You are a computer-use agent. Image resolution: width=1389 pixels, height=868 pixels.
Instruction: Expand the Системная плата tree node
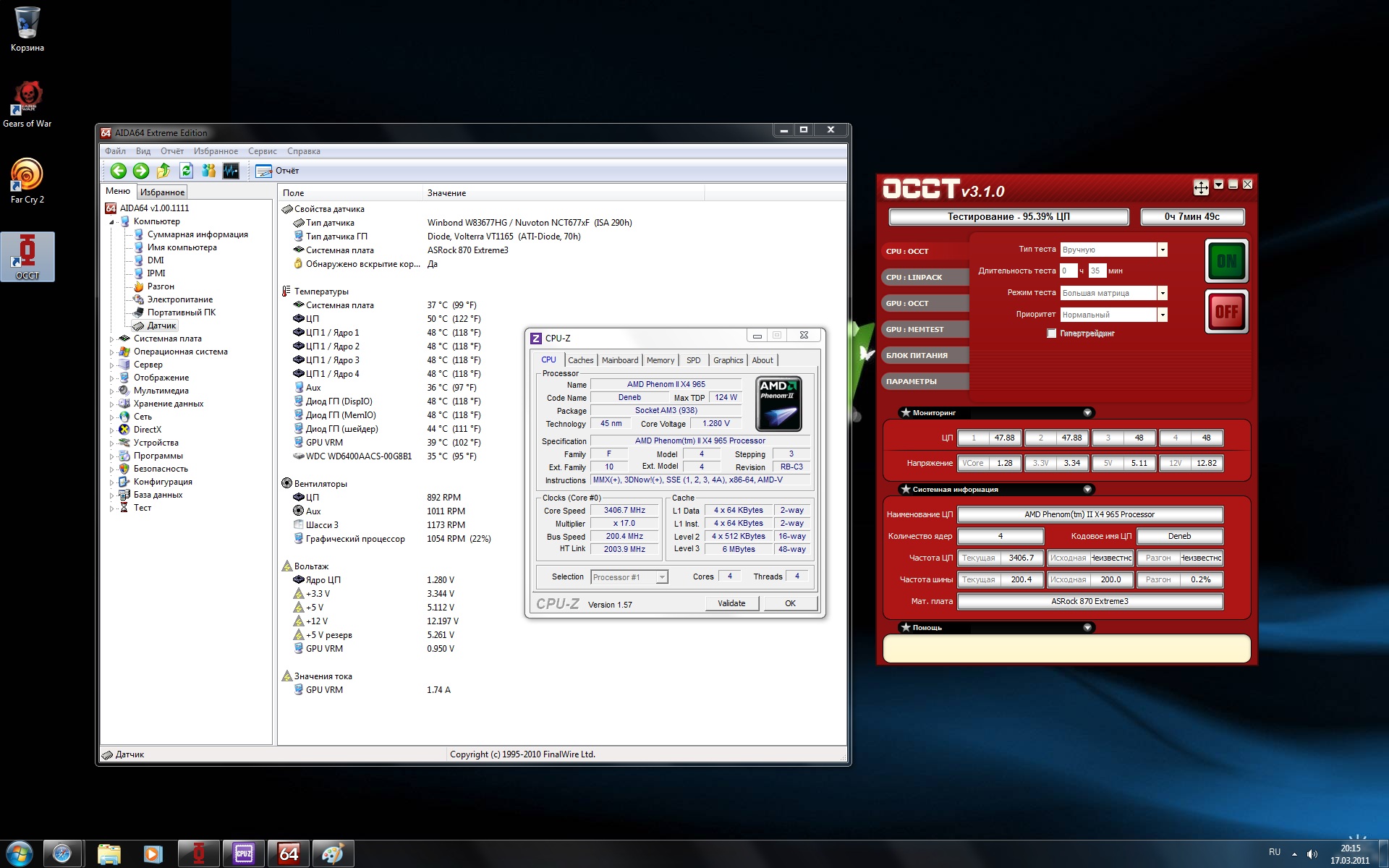[x=112, y=339]
